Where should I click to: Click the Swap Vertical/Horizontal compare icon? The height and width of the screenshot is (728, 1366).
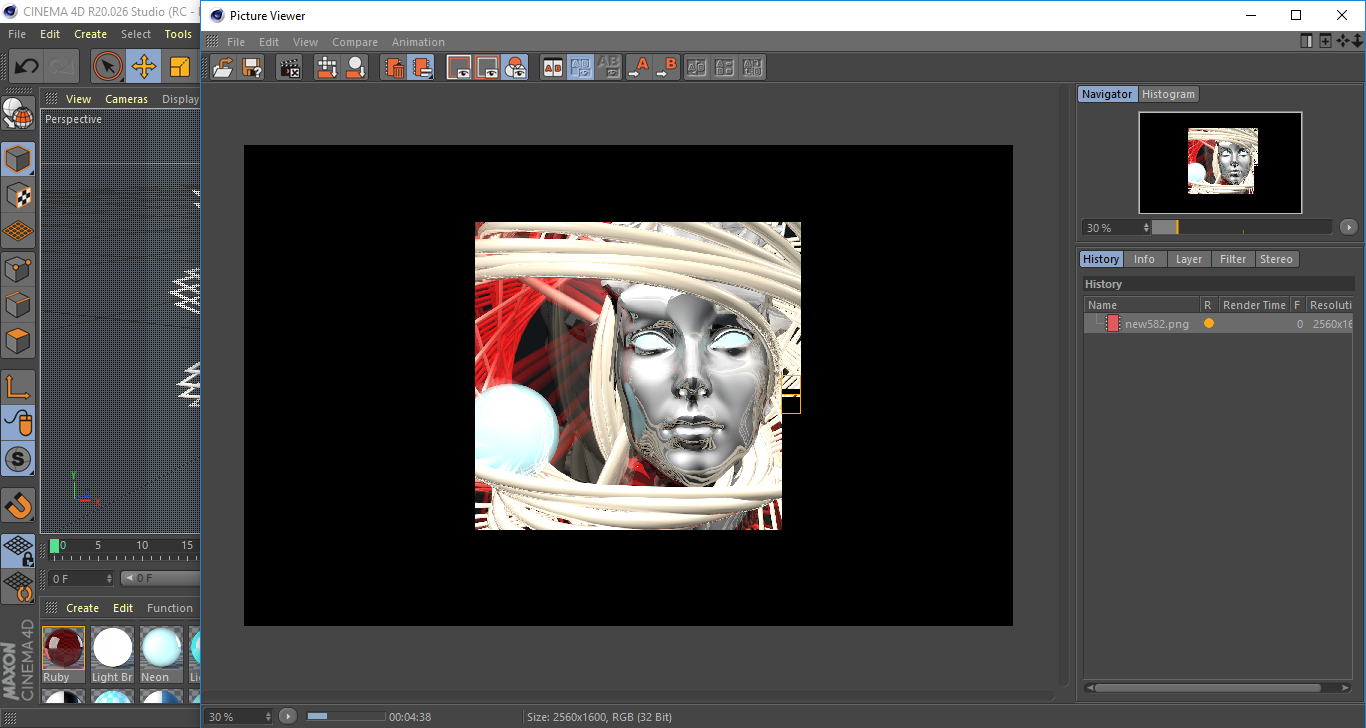[x=697, y=67]
